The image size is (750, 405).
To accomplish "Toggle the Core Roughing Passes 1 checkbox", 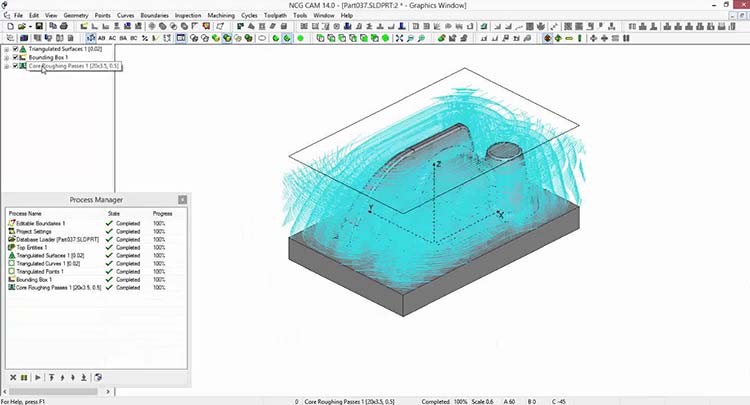I will 15,66.
